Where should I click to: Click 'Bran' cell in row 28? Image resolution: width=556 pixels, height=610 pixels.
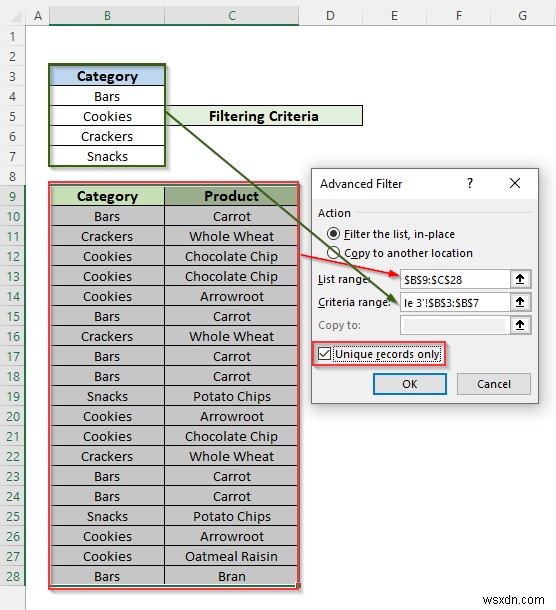tap(232, 576)
